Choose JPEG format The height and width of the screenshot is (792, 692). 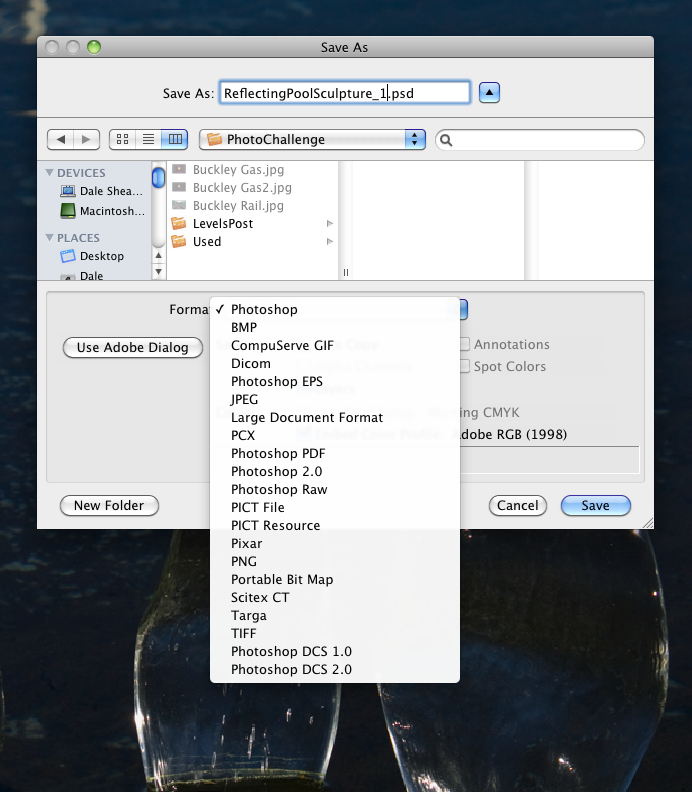coord(334,400)
